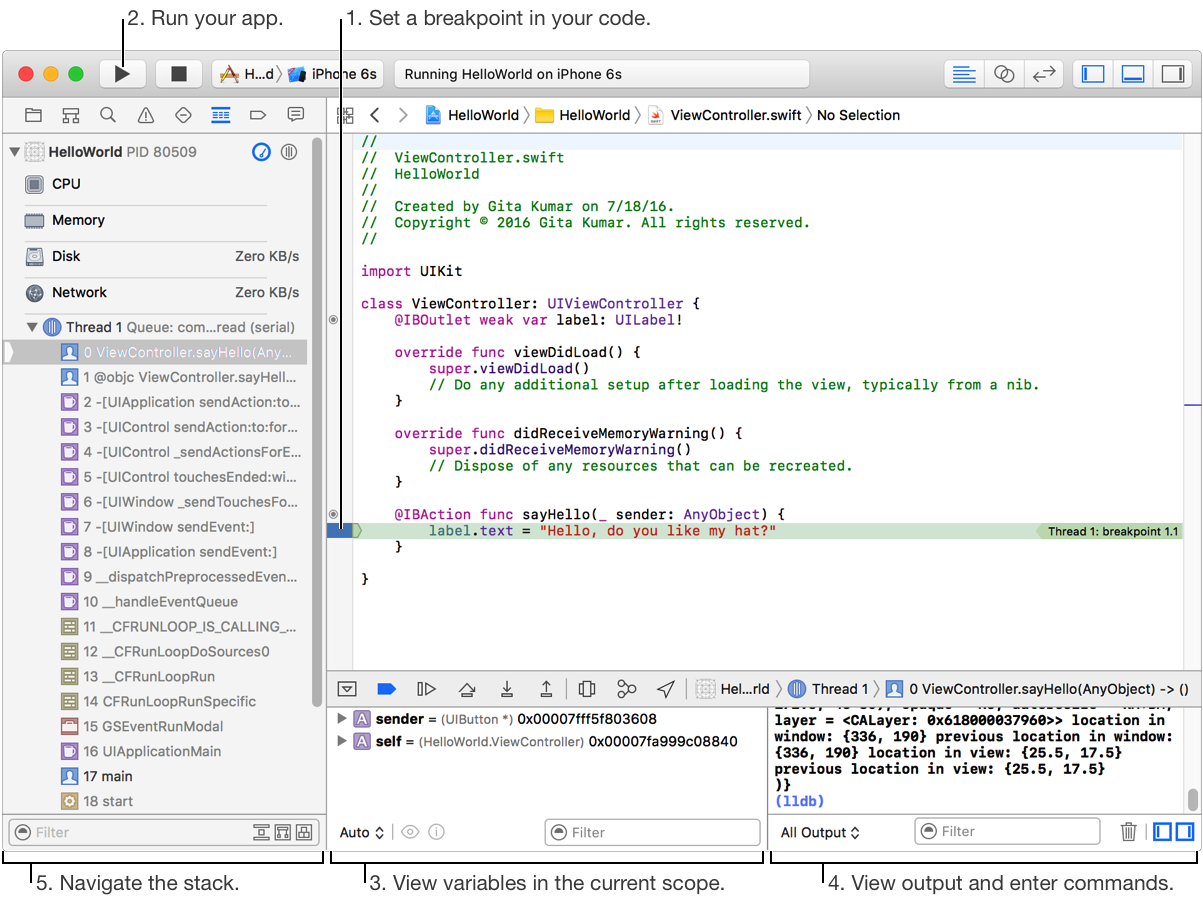Viewport: 1203px width, 901px height.
Task: Click ViewController.swift in the jump bar
Action: pos(735,115)
